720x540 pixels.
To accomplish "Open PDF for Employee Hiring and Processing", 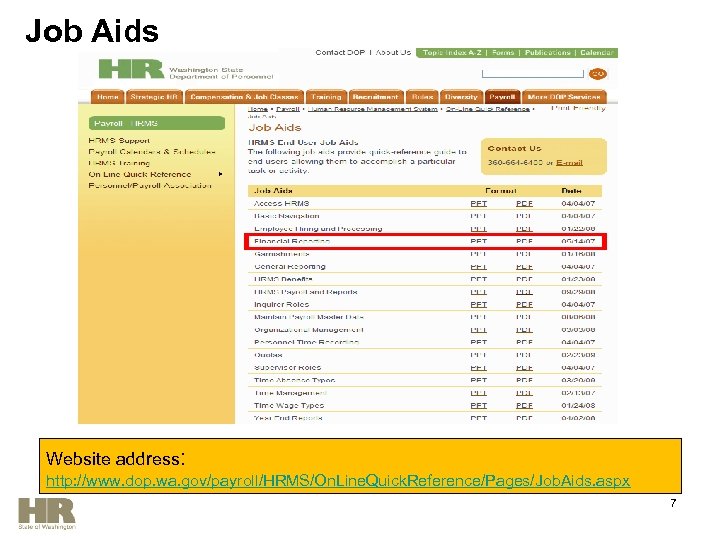I will pyautogui.click(x=524, y=229).
